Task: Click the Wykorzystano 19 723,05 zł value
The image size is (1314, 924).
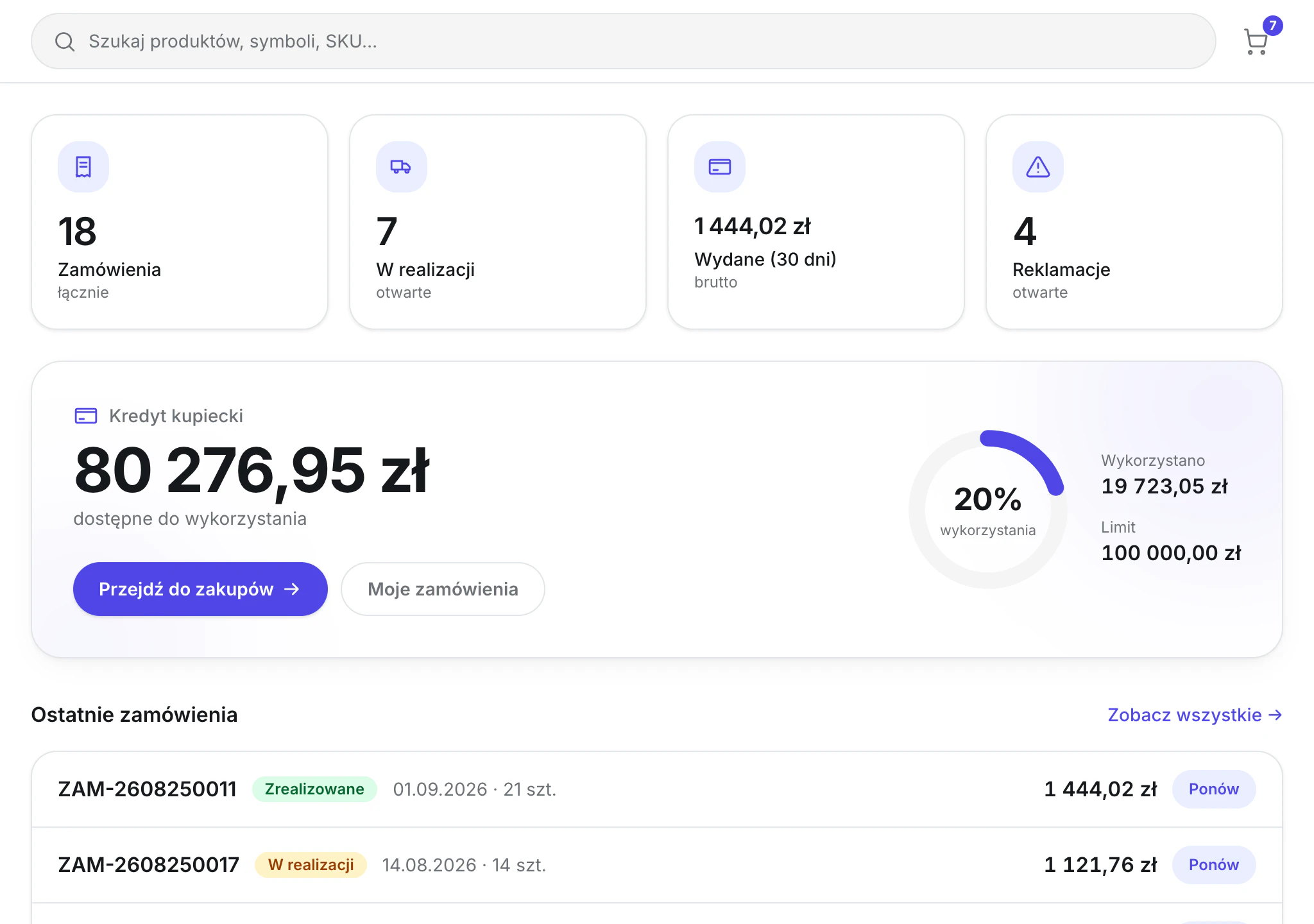Action: tap(1165, 486)
